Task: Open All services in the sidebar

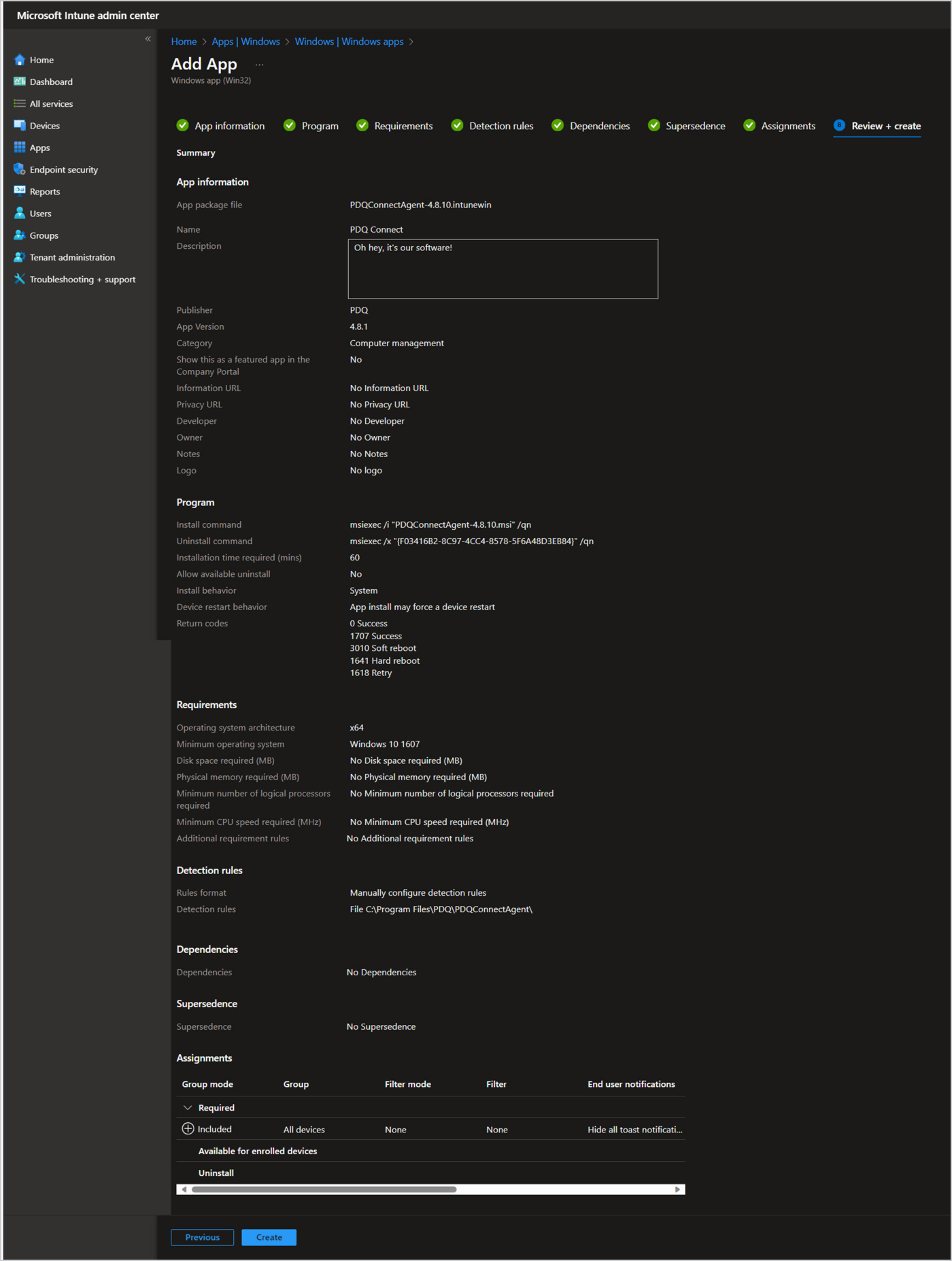Action: pyautogui.click(x=51, y=103)
